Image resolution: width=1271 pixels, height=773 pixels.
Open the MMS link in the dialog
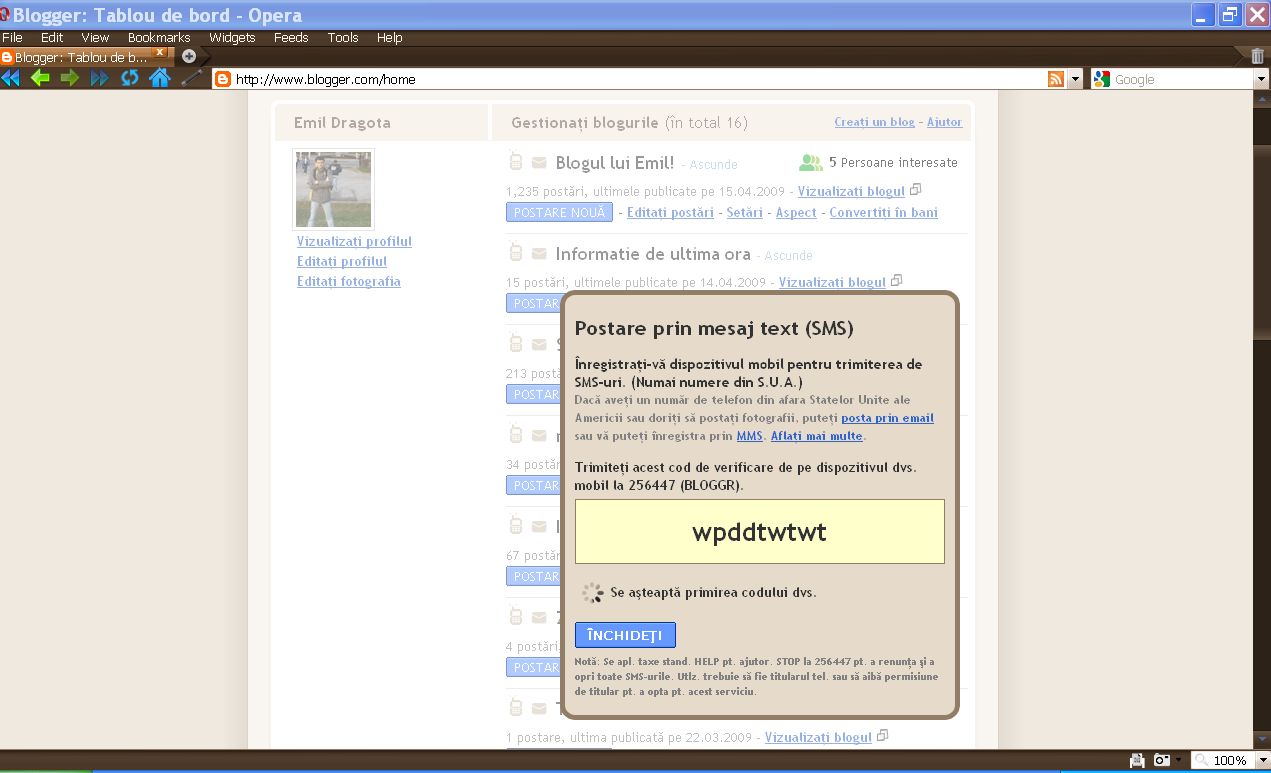[x=749, y=436]
